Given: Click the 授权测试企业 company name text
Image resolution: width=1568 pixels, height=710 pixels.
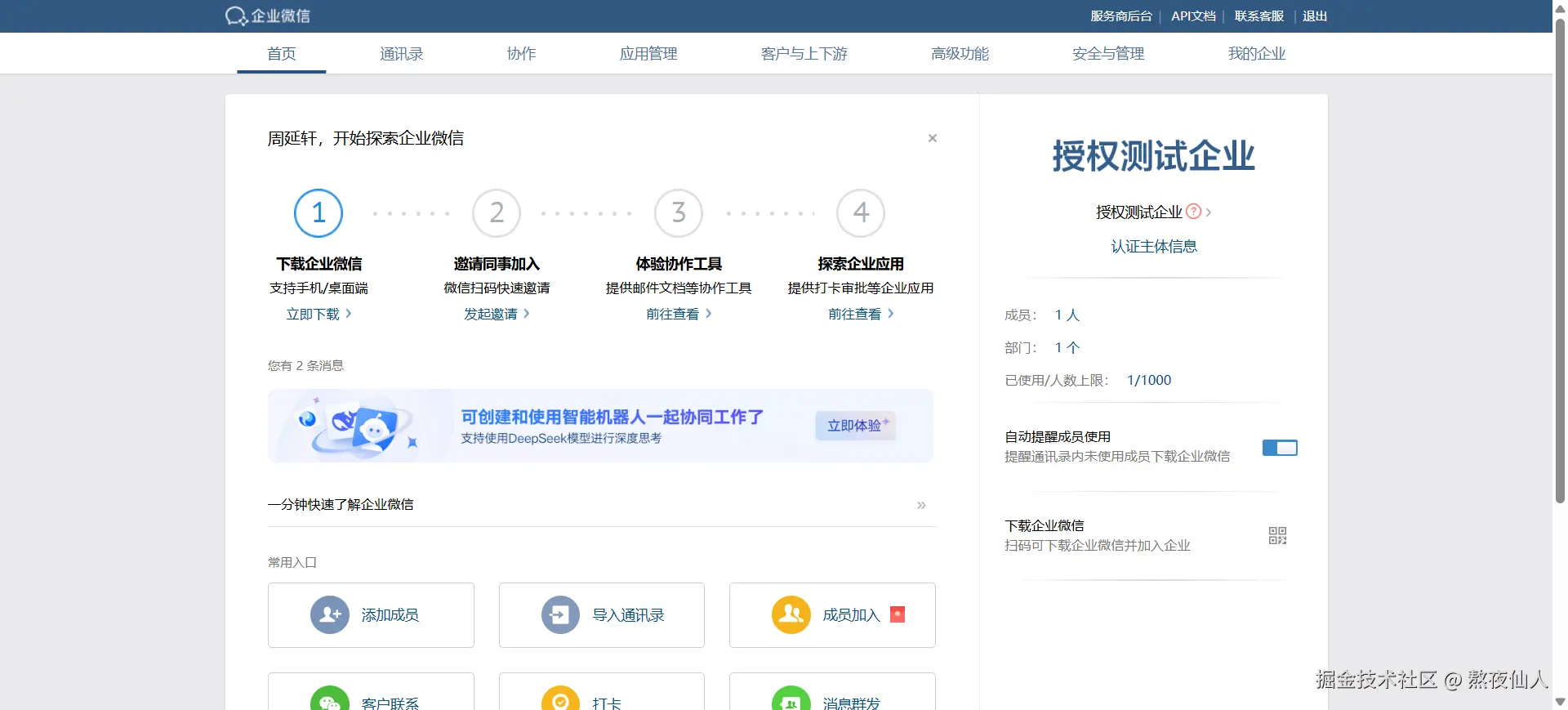Looking at the screenshot, I should click(x=1138, y=212).
